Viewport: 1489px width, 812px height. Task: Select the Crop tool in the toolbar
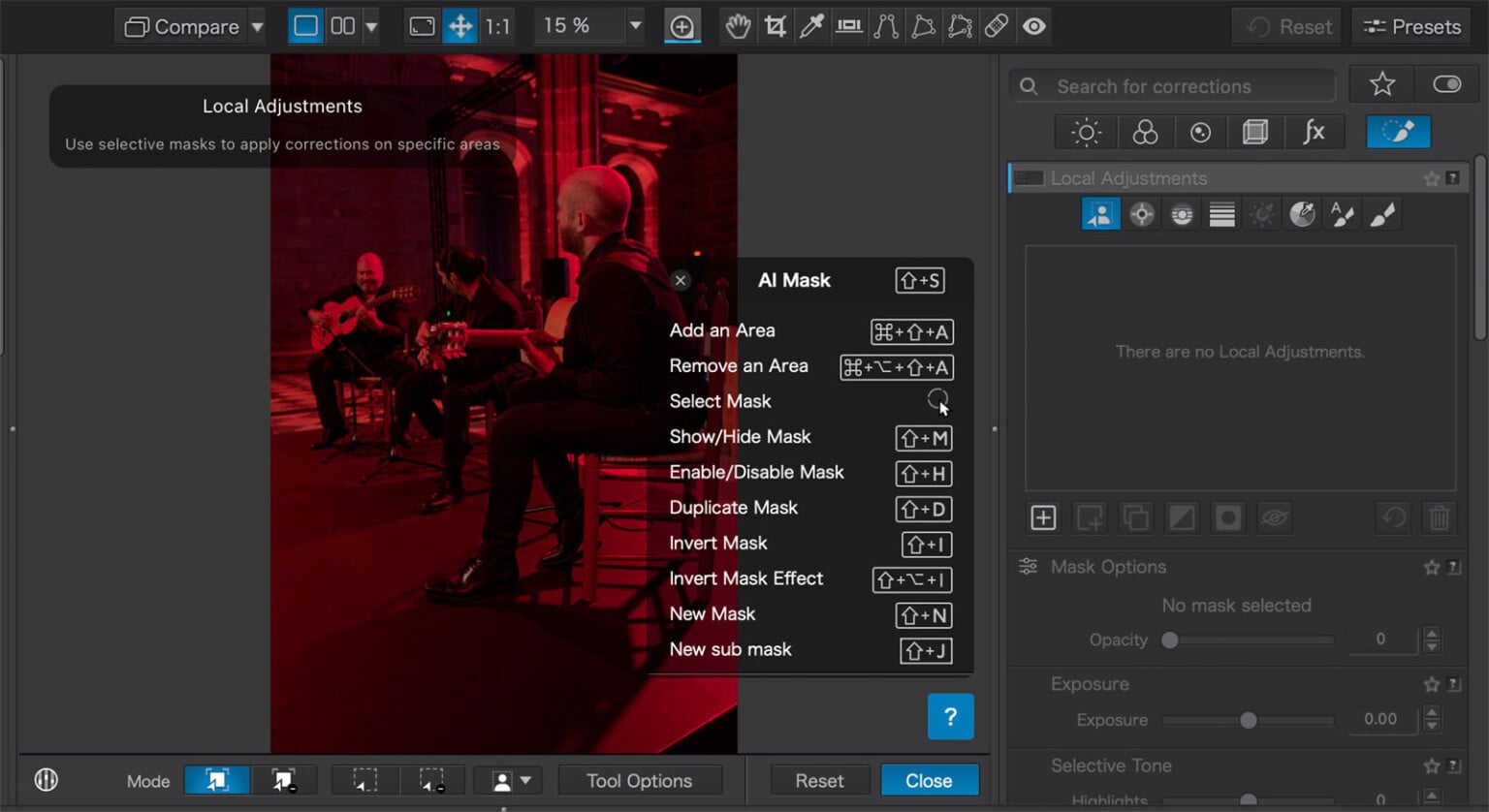pyautogui.click(x=774, y=26)
